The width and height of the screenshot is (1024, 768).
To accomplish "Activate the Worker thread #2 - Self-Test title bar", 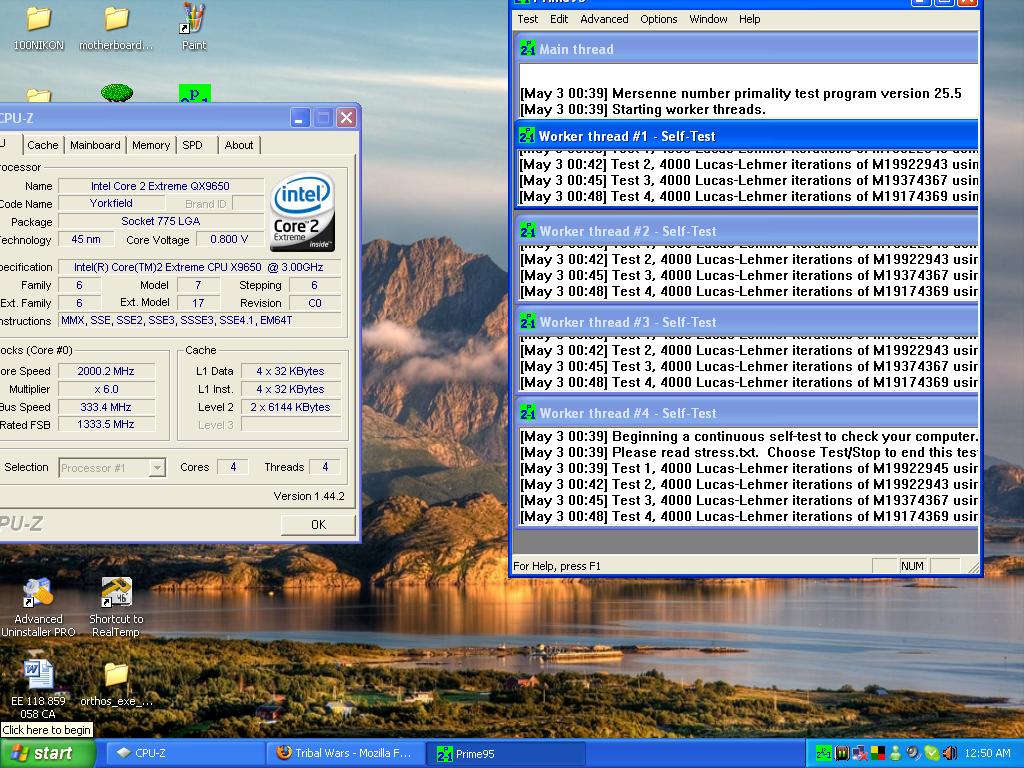I will point(746,231).
